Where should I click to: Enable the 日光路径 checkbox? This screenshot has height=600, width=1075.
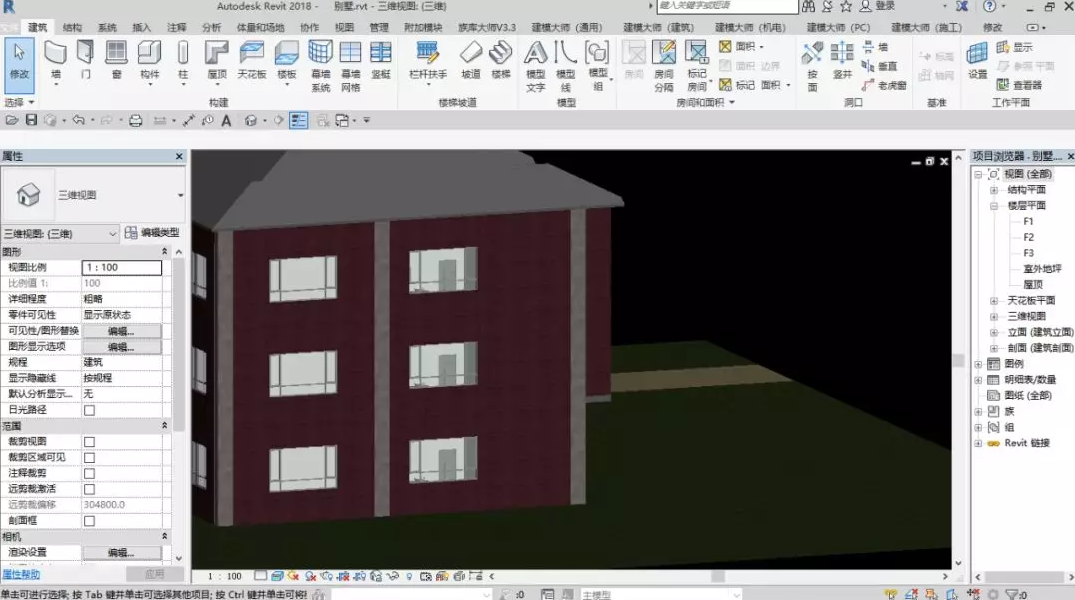(89, 410)
